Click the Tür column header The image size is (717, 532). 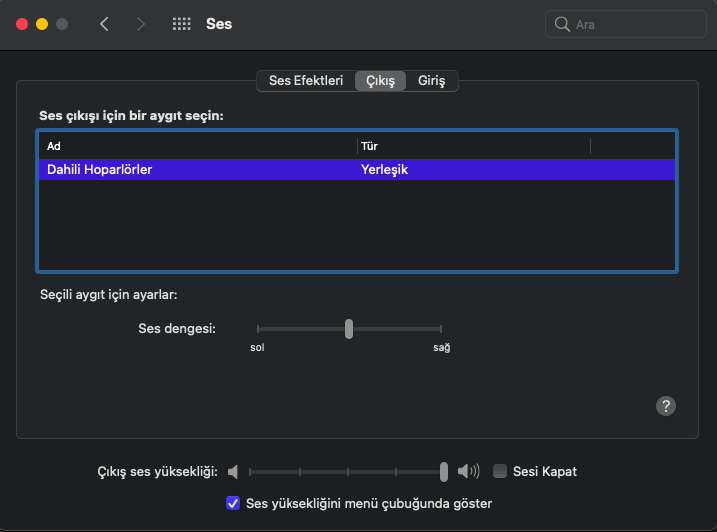pyautogui.click(x=472, y=146)
